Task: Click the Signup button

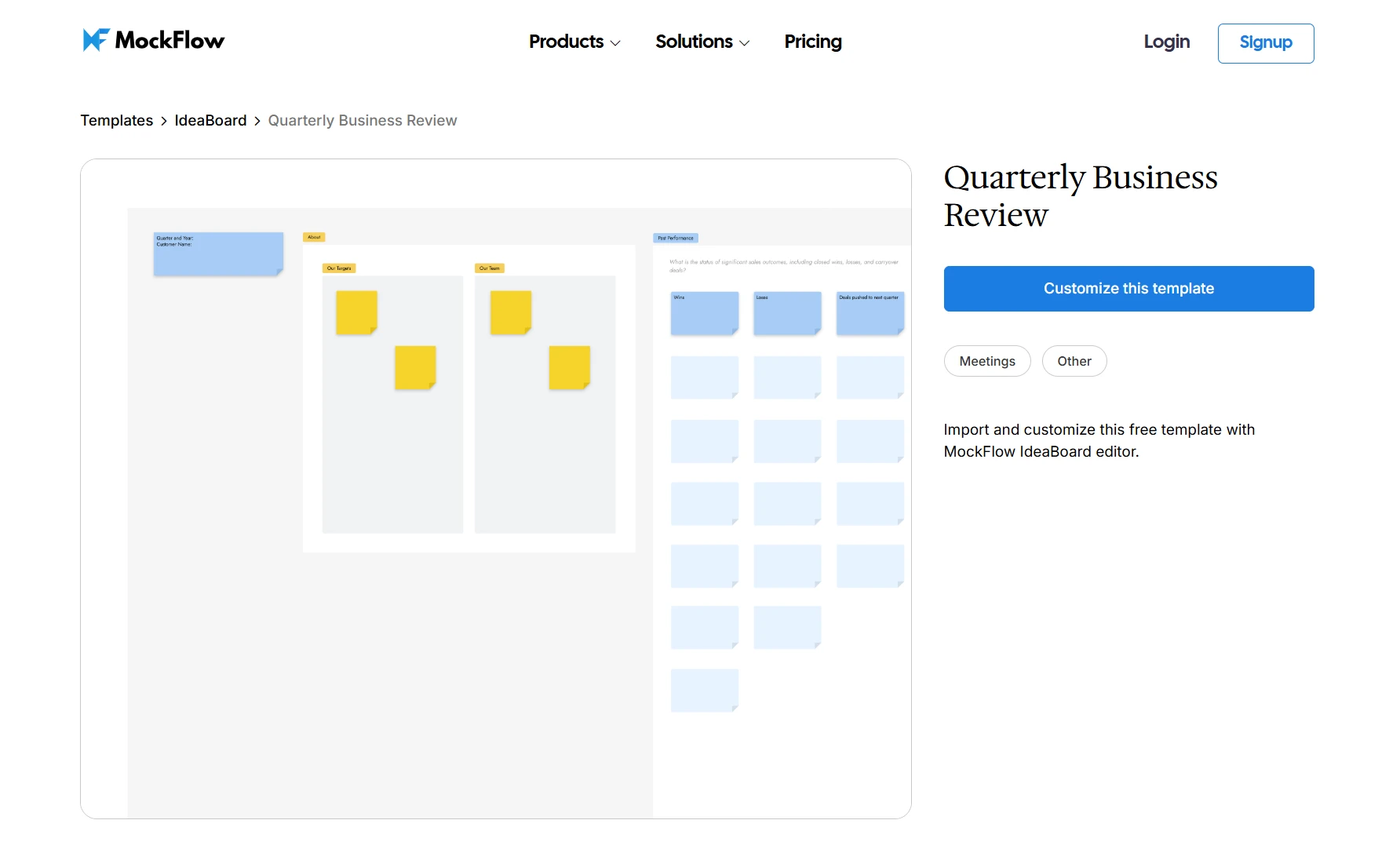Action: 1265,43
